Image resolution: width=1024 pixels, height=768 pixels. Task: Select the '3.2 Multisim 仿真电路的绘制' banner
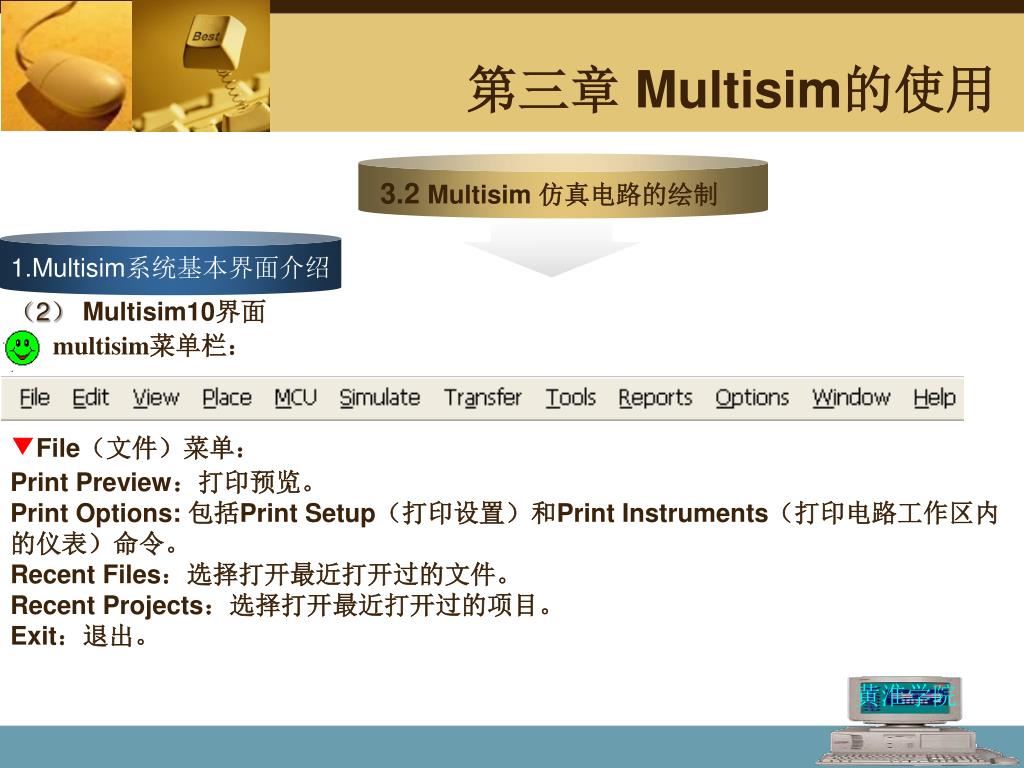[x=562, y=185]
